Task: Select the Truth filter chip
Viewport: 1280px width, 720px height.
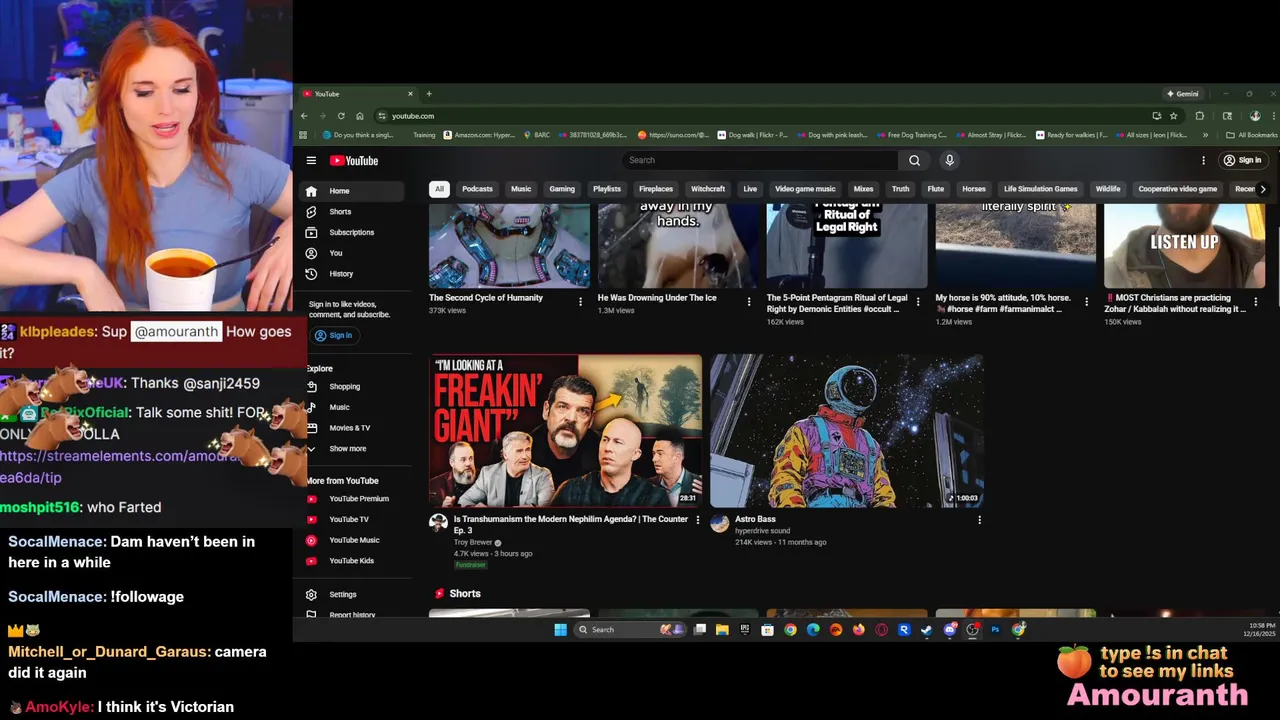Action: pyautogui.click(x=900, y=189)
